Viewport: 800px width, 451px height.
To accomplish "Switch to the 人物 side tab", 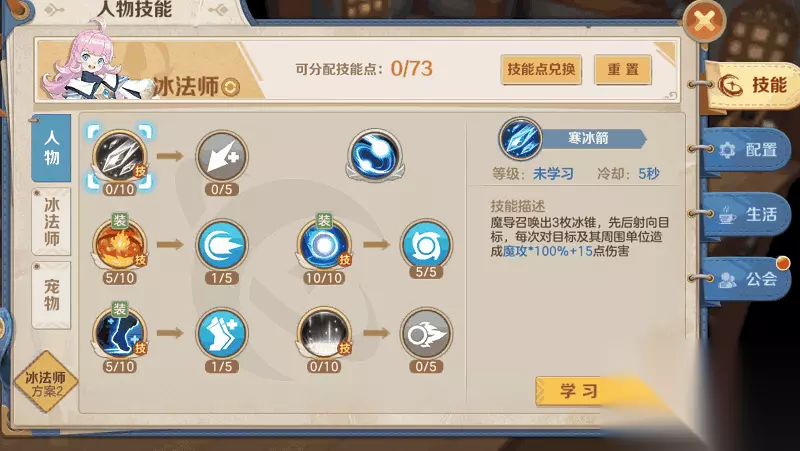I will pos(51,148).
